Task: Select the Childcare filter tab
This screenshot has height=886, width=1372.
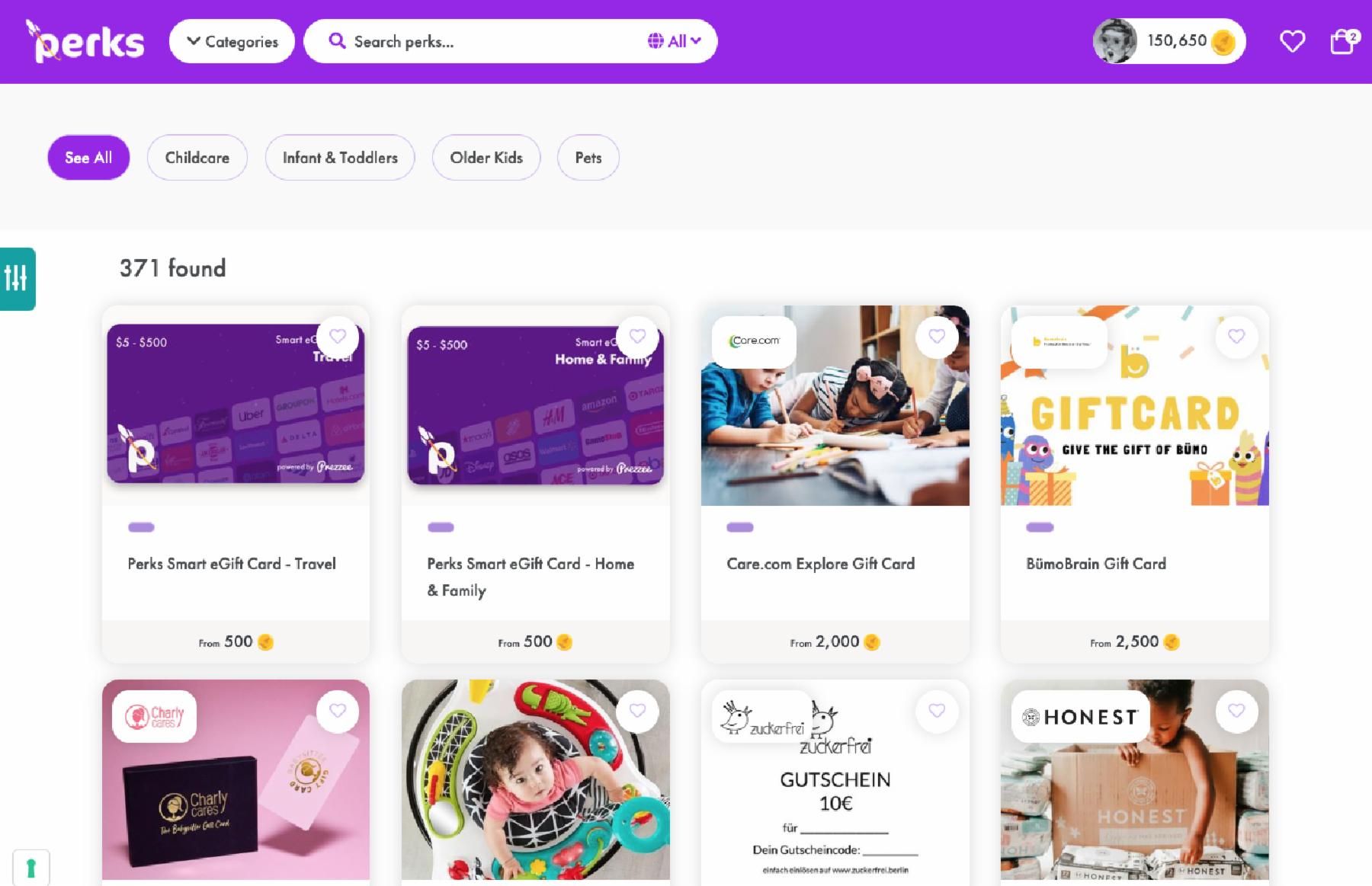Action: pyautogui.click(x=197, y=158)
